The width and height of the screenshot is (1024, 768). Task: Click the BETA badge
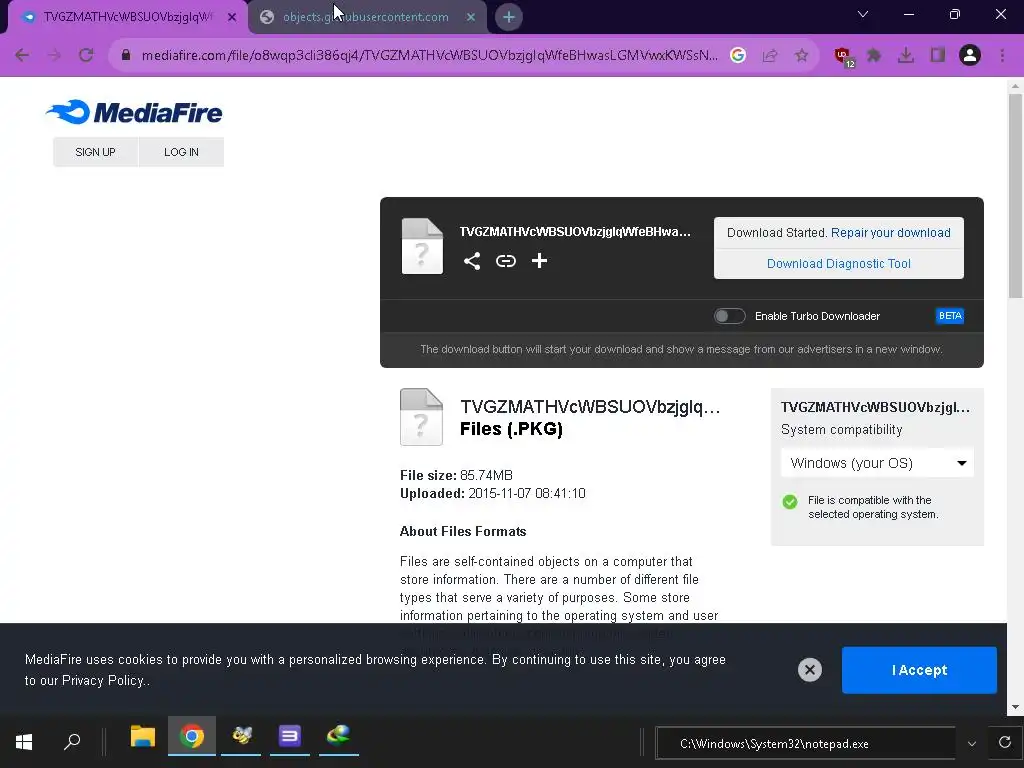(950, 316)
